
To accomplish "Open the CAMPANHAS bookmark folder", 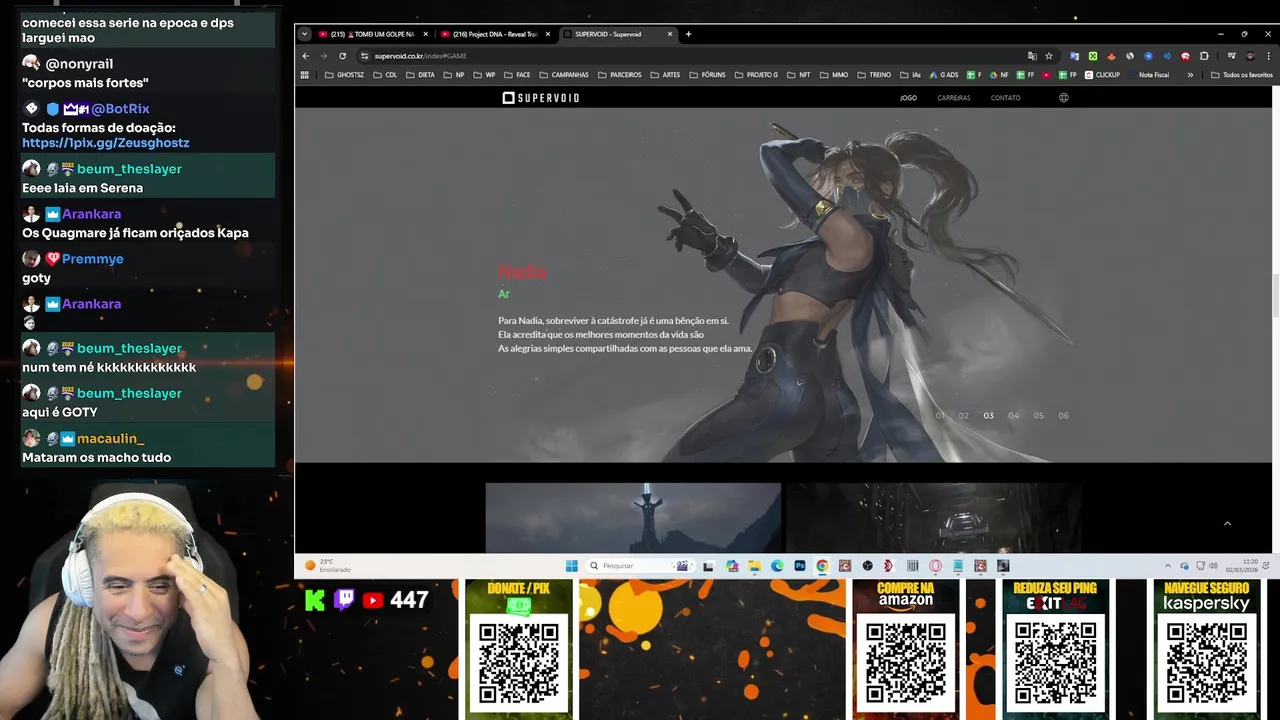I will [564, 75].
